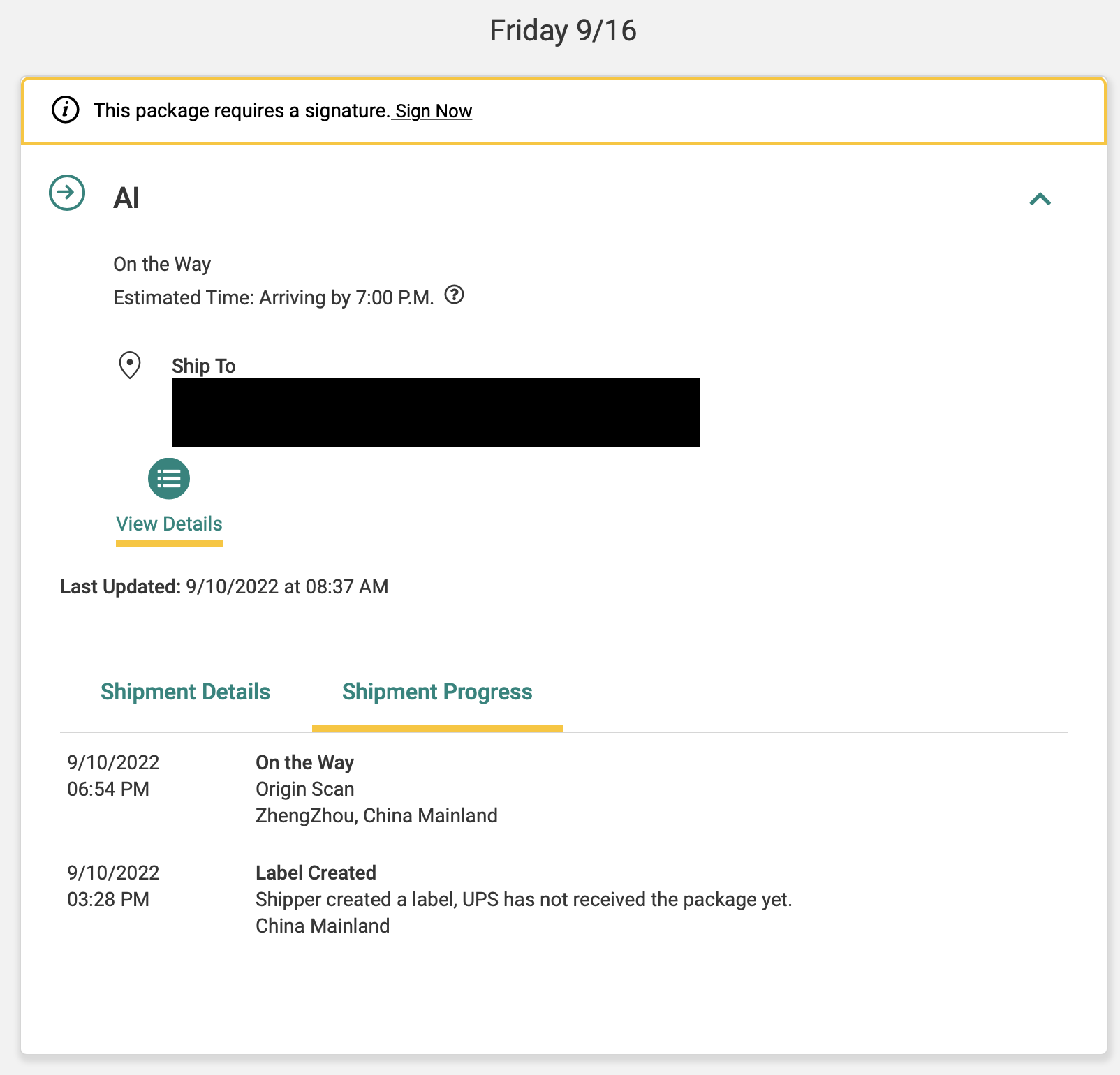This screenshot has width=1120, height=1075.
Task: Click the '06:54 PM' time entry
Action: coord(108,789)
